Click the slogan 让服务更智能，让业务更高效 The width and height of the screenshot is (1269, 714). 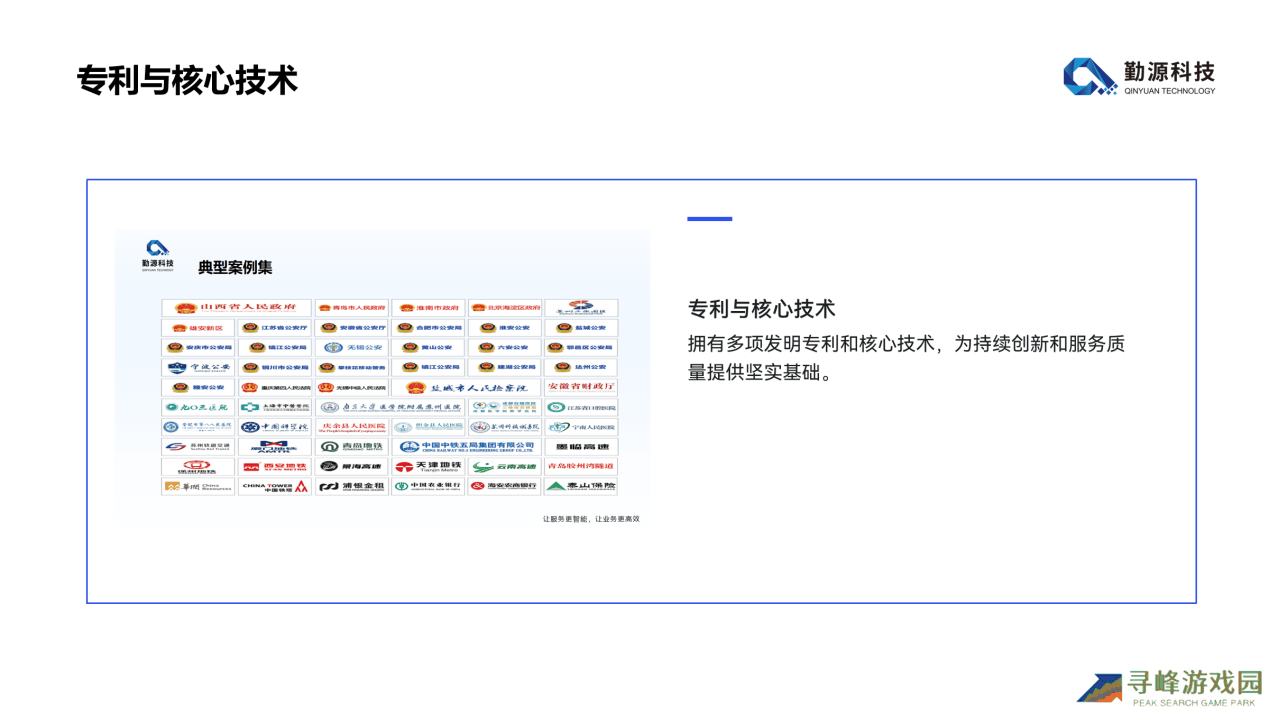(x=591, y=519)
